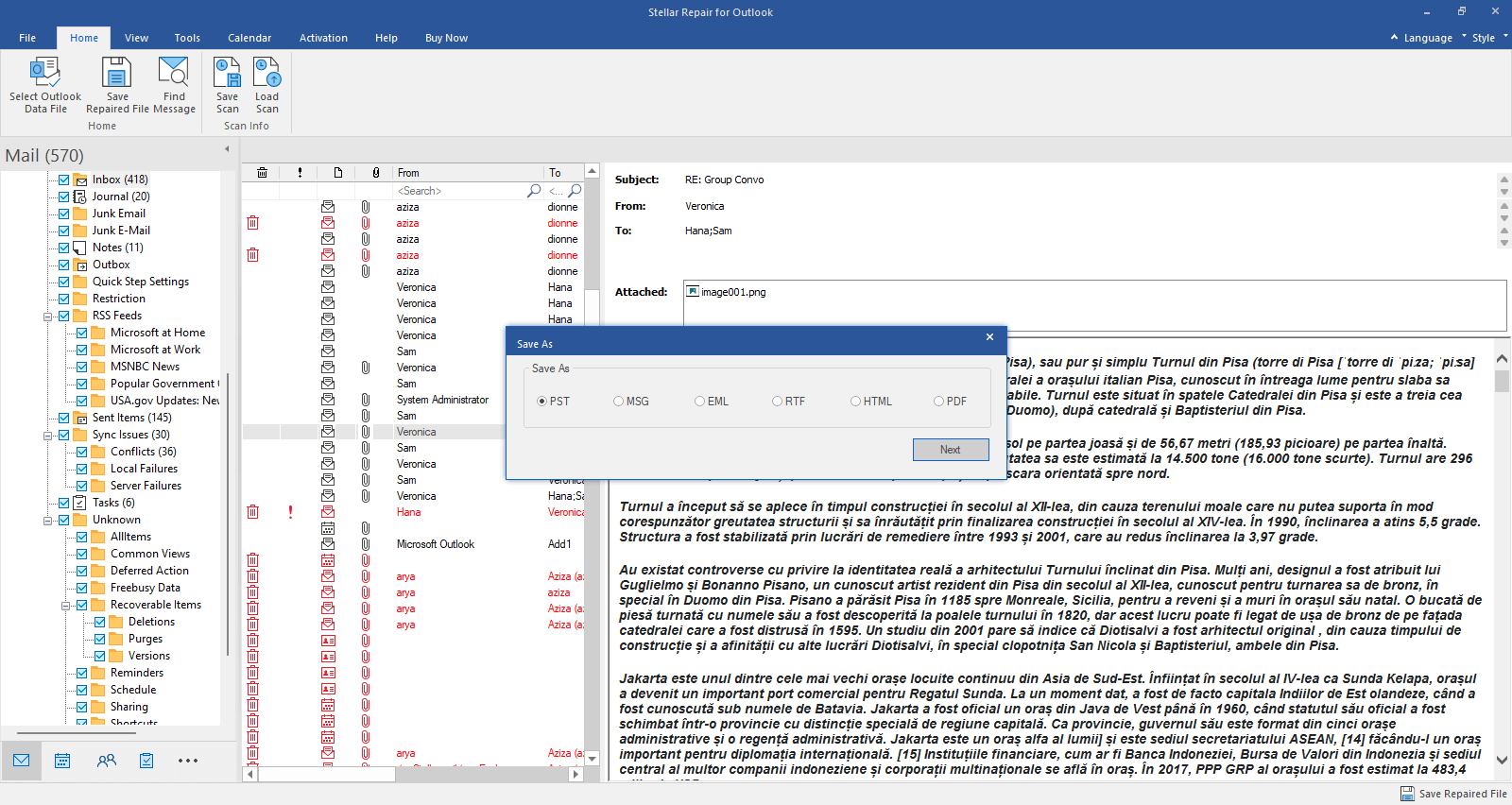
Task: Open Contacts view icon
Action: coord(107,760)
